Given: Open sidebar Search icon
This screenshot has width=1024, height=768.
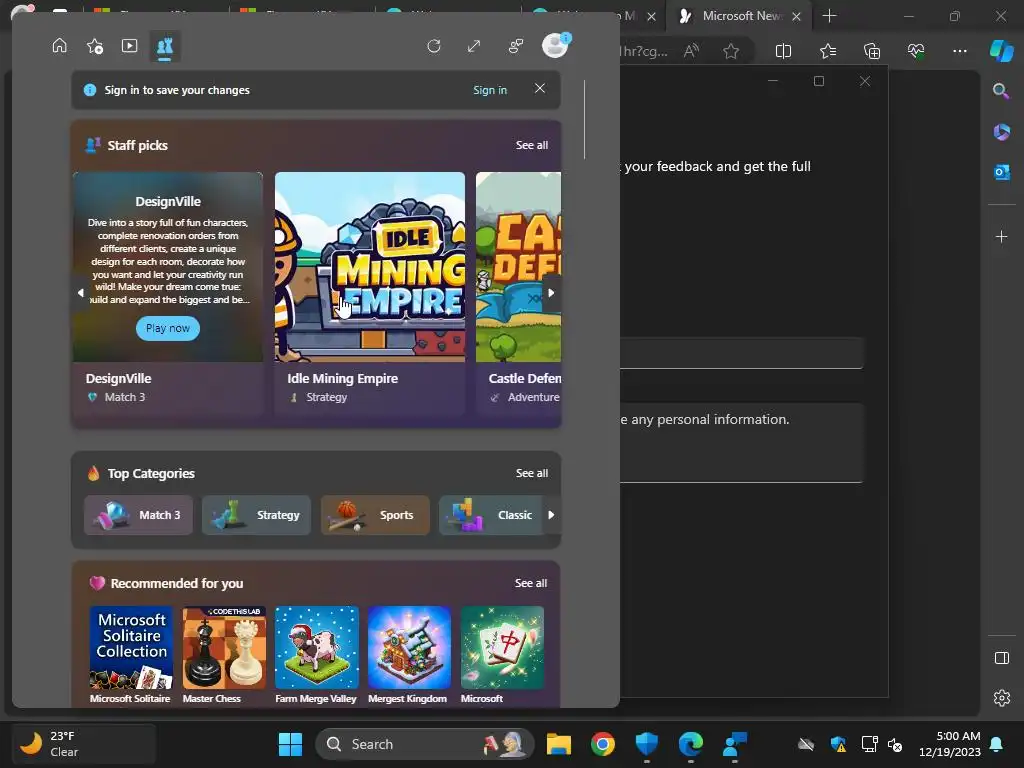Looking at the screenshot, I should point(1001,91).
